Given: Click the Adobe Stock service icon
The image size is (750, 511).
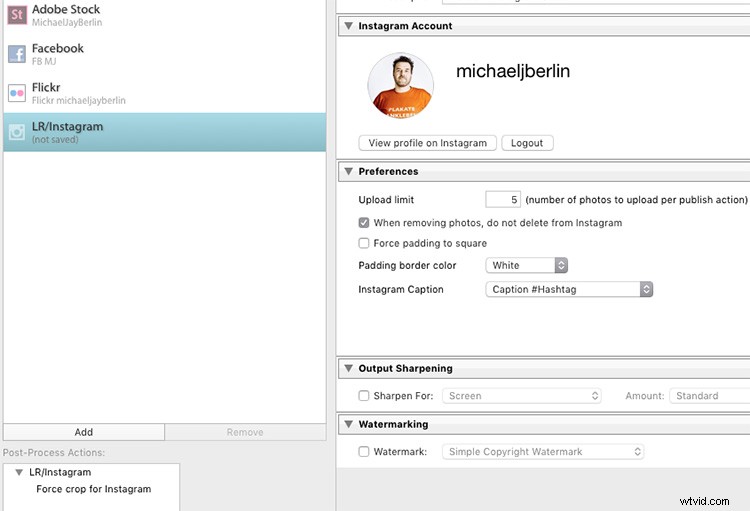Looking at the screenshot, I should (16, 14).
